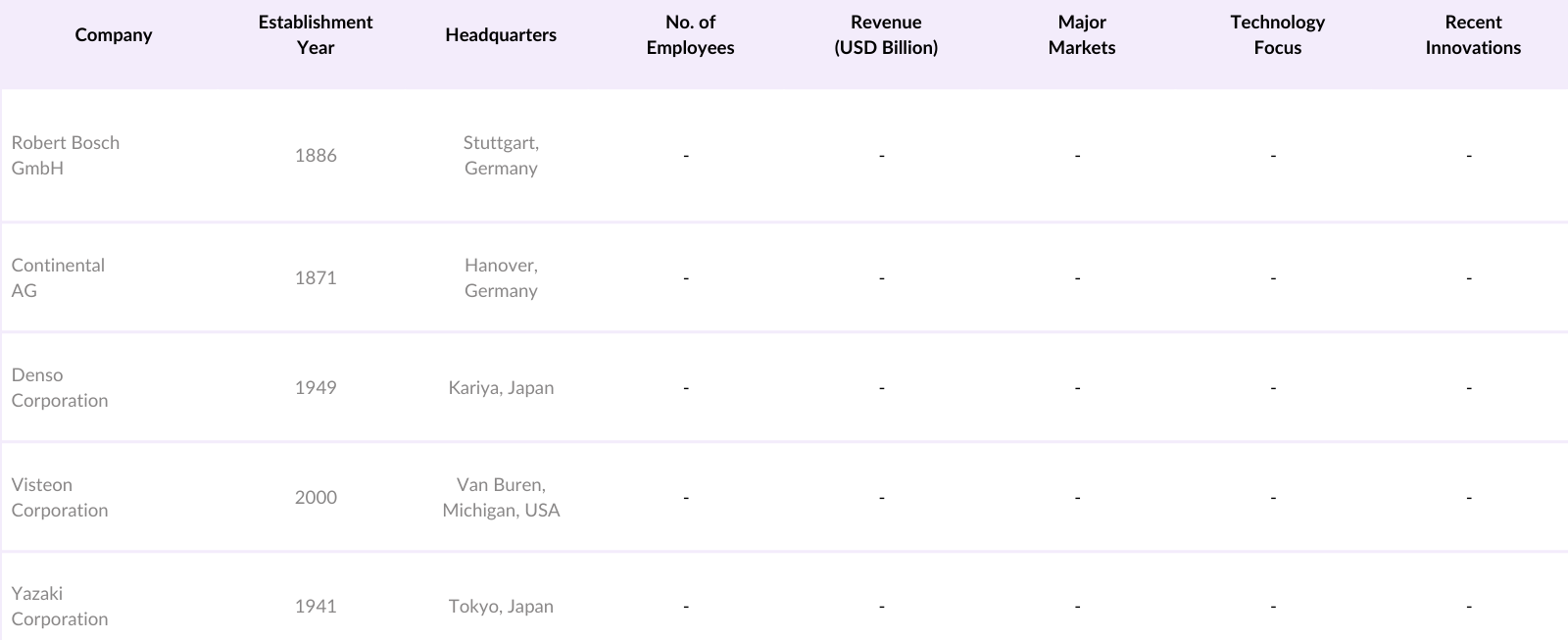Click the Hanover, Germany headquarters cell

pyautogui.click(x=501, y=277)
